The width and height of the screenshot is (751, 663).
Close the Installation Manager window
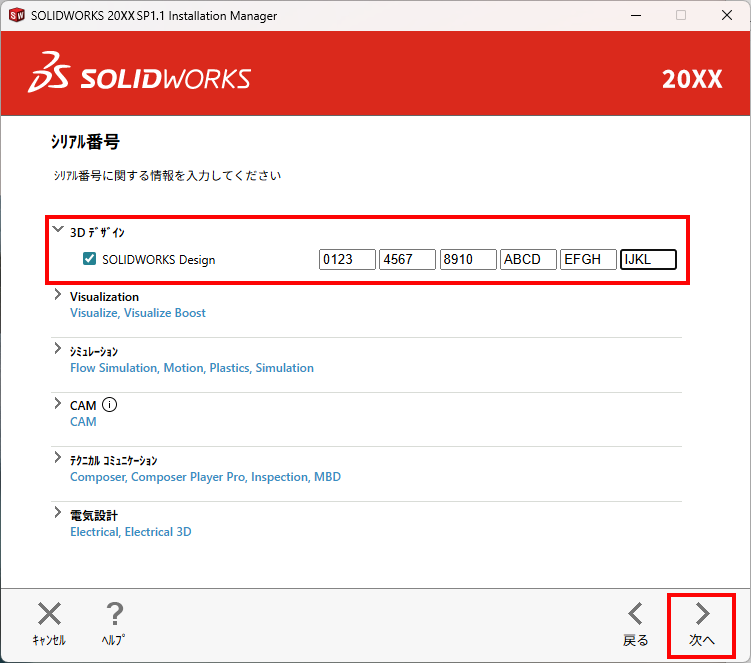[x=727, y=15]
